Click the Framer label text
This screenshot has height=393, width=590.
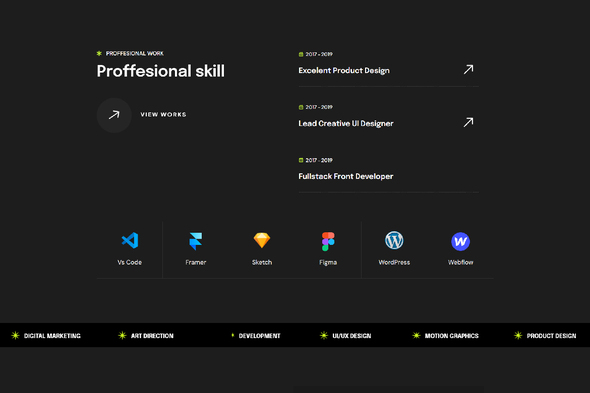(196, 262)
